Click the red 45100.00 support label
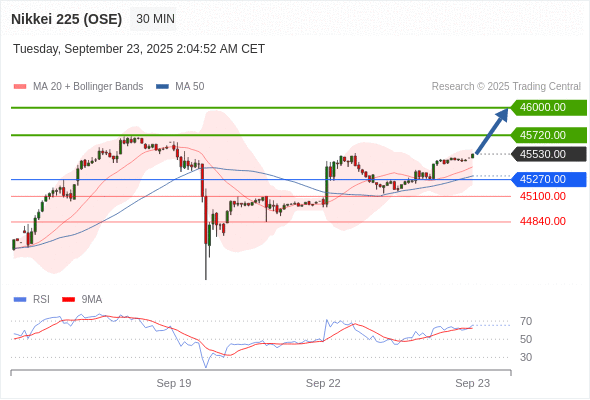 click(543, 196)
